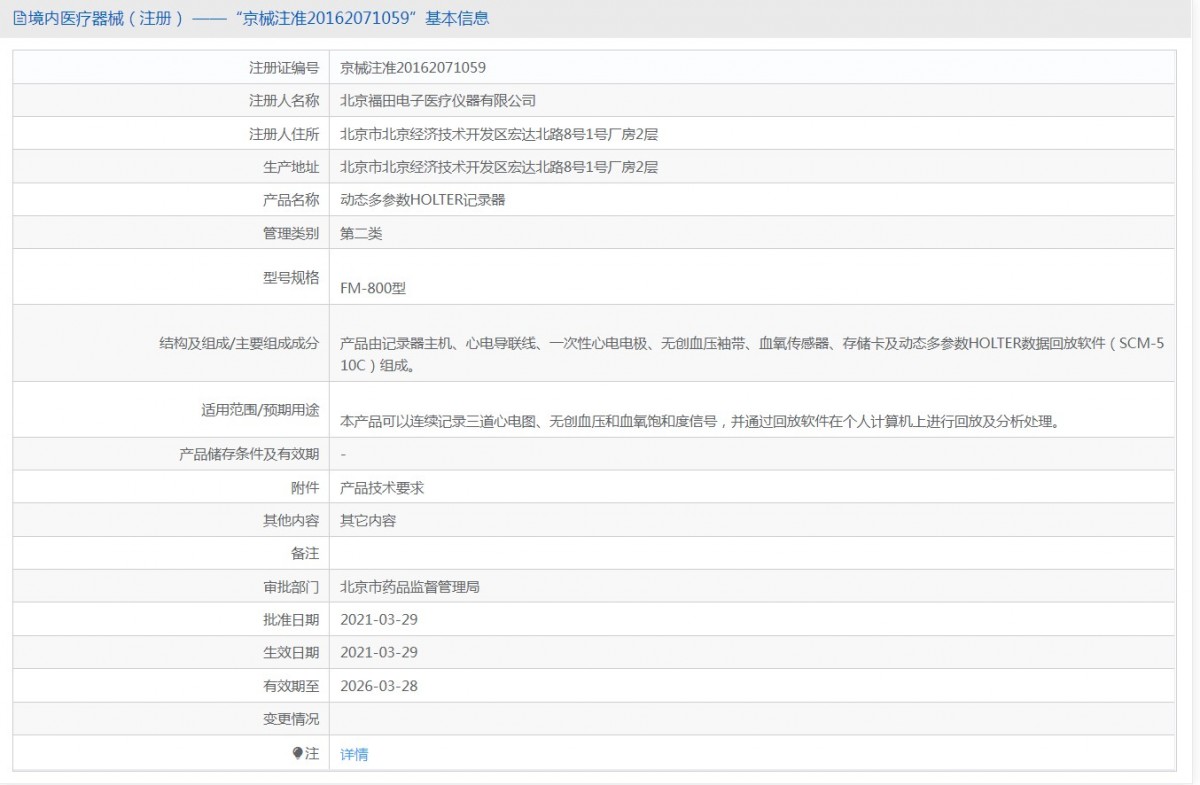Select product name 动态多参数HOLTER记录器
Image resolution: width=1200 pixels, height=785 pixels.
pos(423,200)
